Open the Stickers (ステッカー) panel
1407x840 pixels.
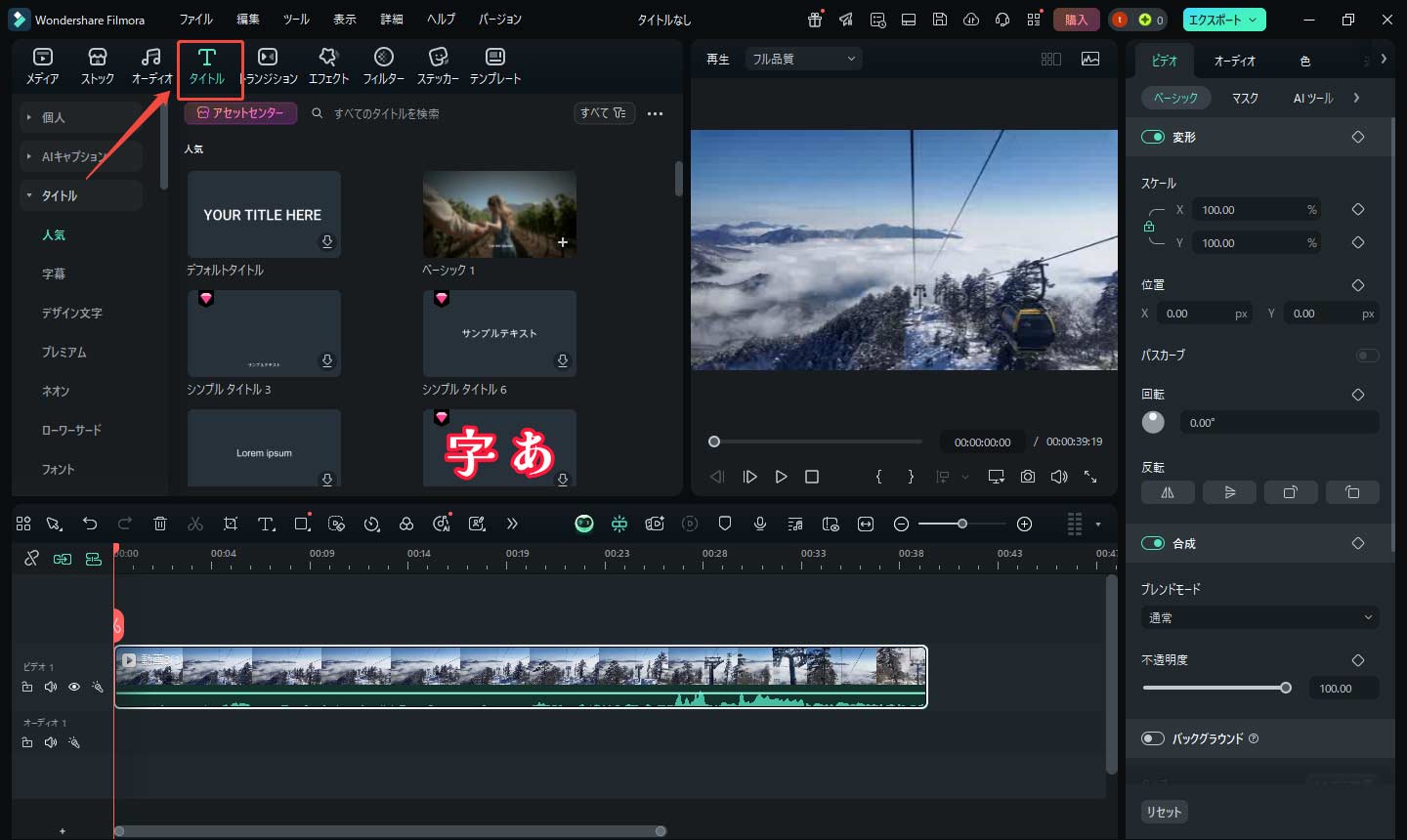[438, 65]
